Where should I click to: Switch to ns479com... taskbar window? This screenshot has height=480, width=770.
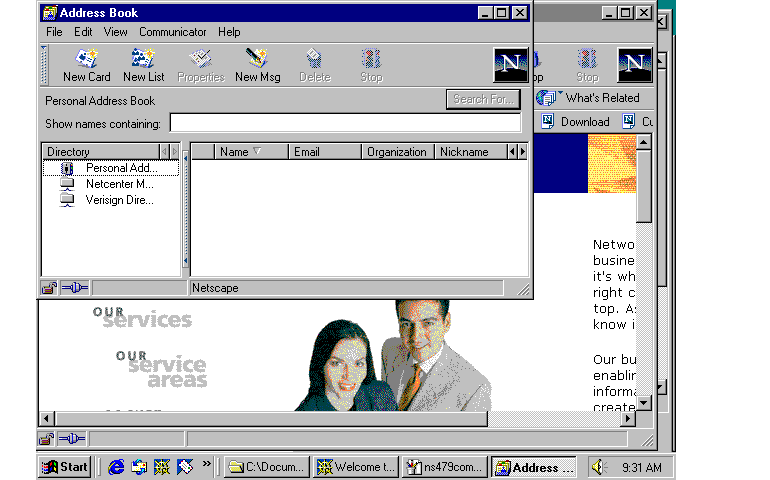445,467
